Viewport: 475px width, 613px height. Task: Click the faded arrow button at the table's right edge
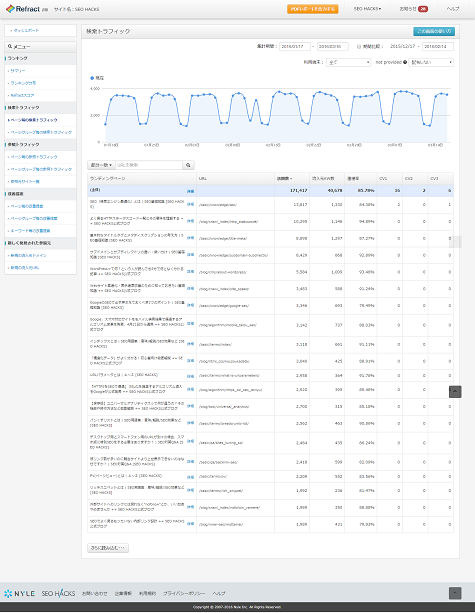[x=455, y=242]
